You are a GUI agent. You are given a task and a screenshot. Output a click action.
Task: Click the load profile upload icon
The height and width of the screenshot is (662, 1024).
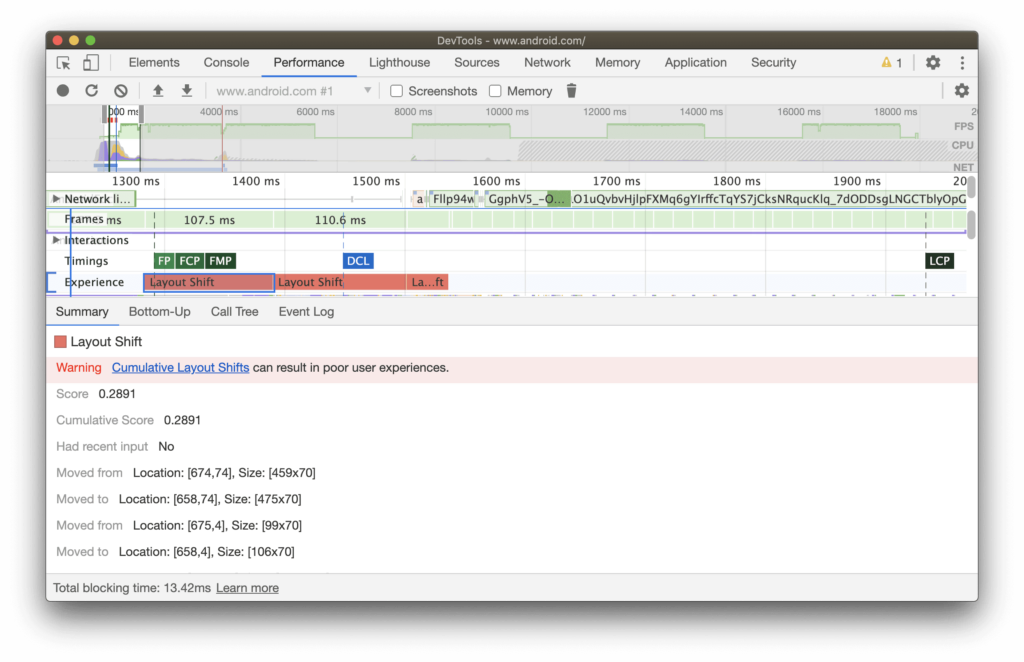(158, 91)
